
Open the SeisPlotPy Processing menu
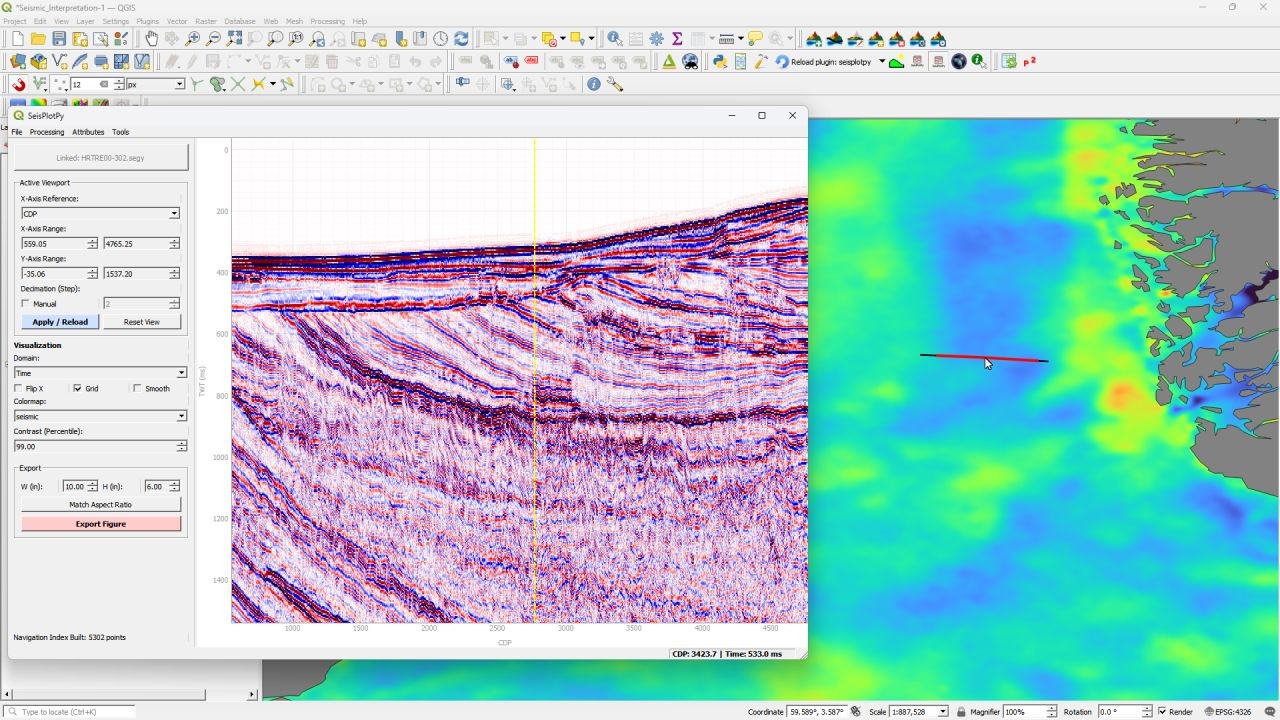tap(47, 132)
